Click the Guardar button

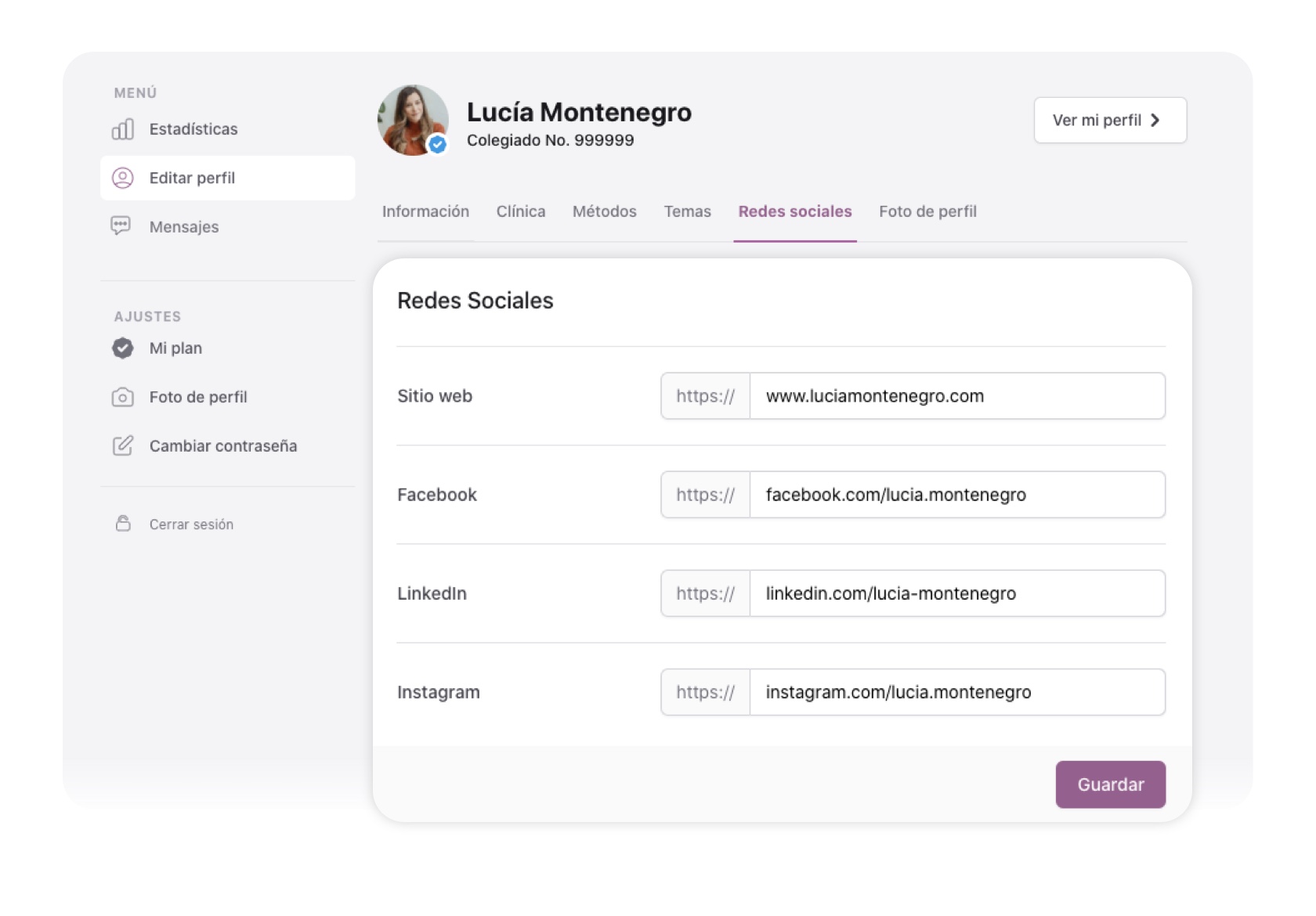(x=1110, y=784)
